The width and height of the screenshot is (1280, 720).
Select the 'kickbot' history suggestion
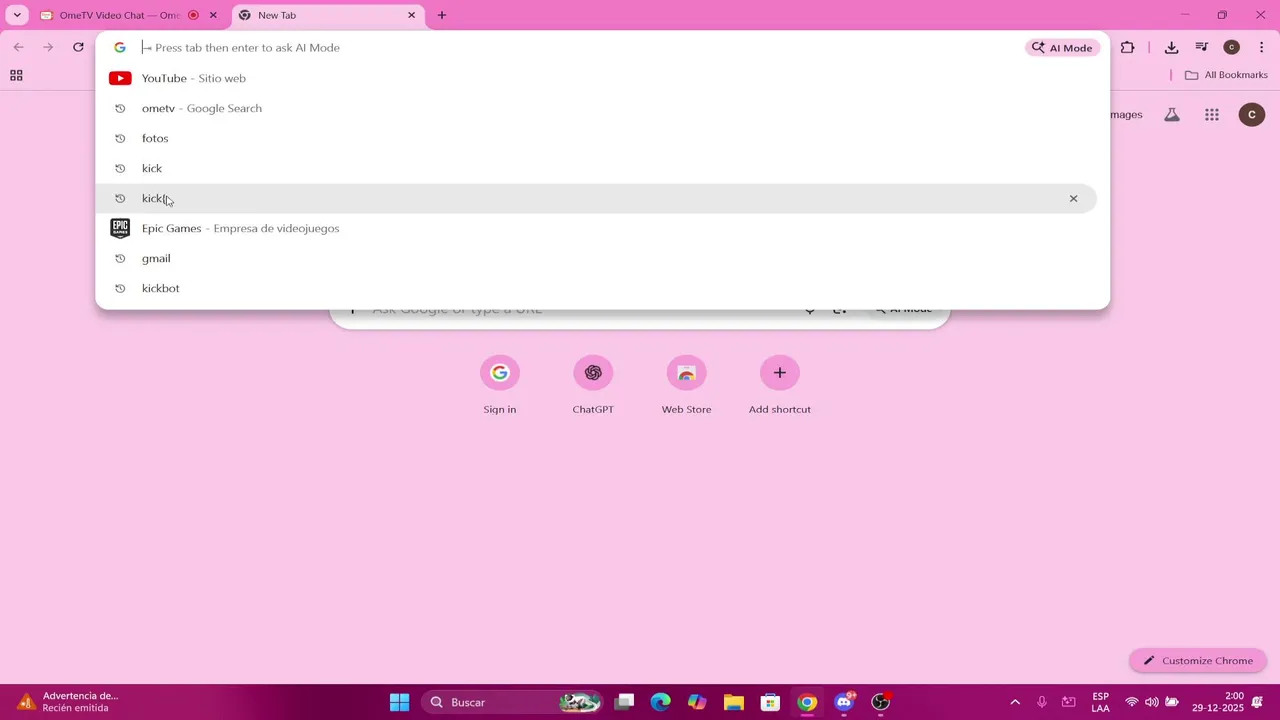pos(602,288)
